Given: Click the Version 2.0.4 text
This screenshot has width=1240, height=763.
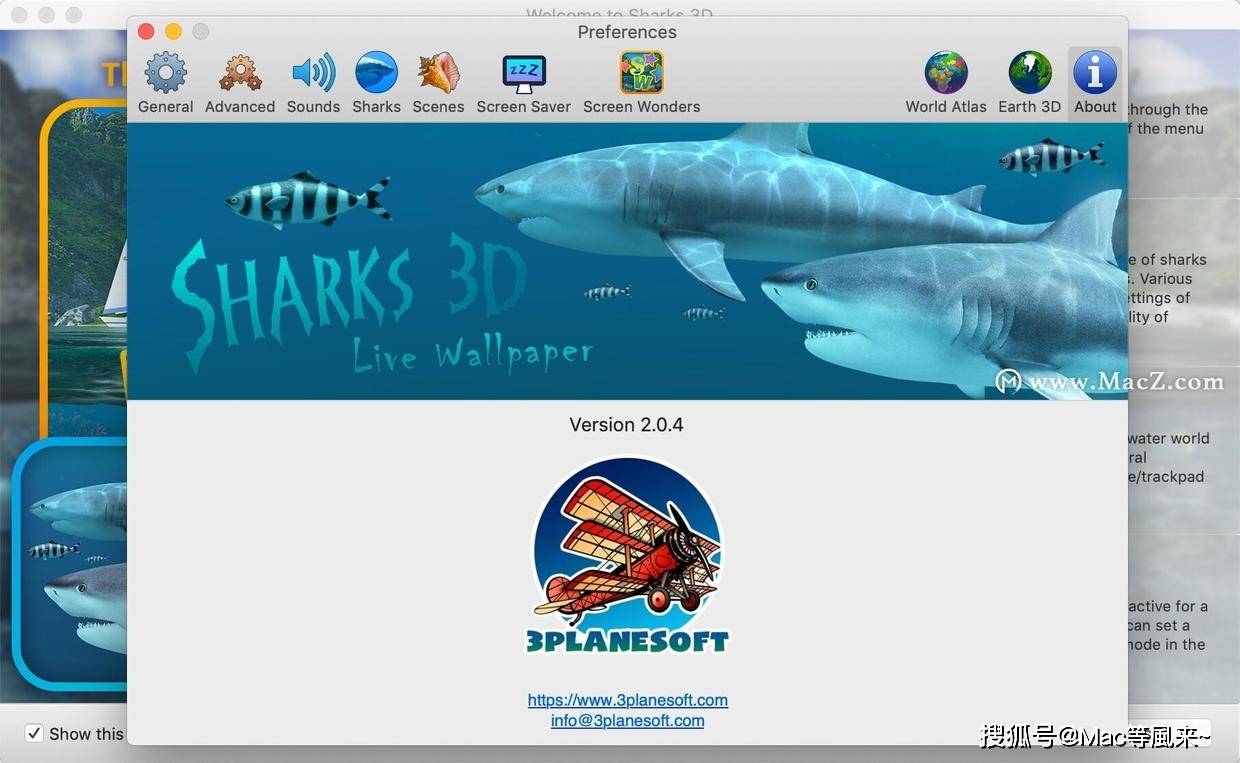Looking at the screenshot, I should coord(626,424).
